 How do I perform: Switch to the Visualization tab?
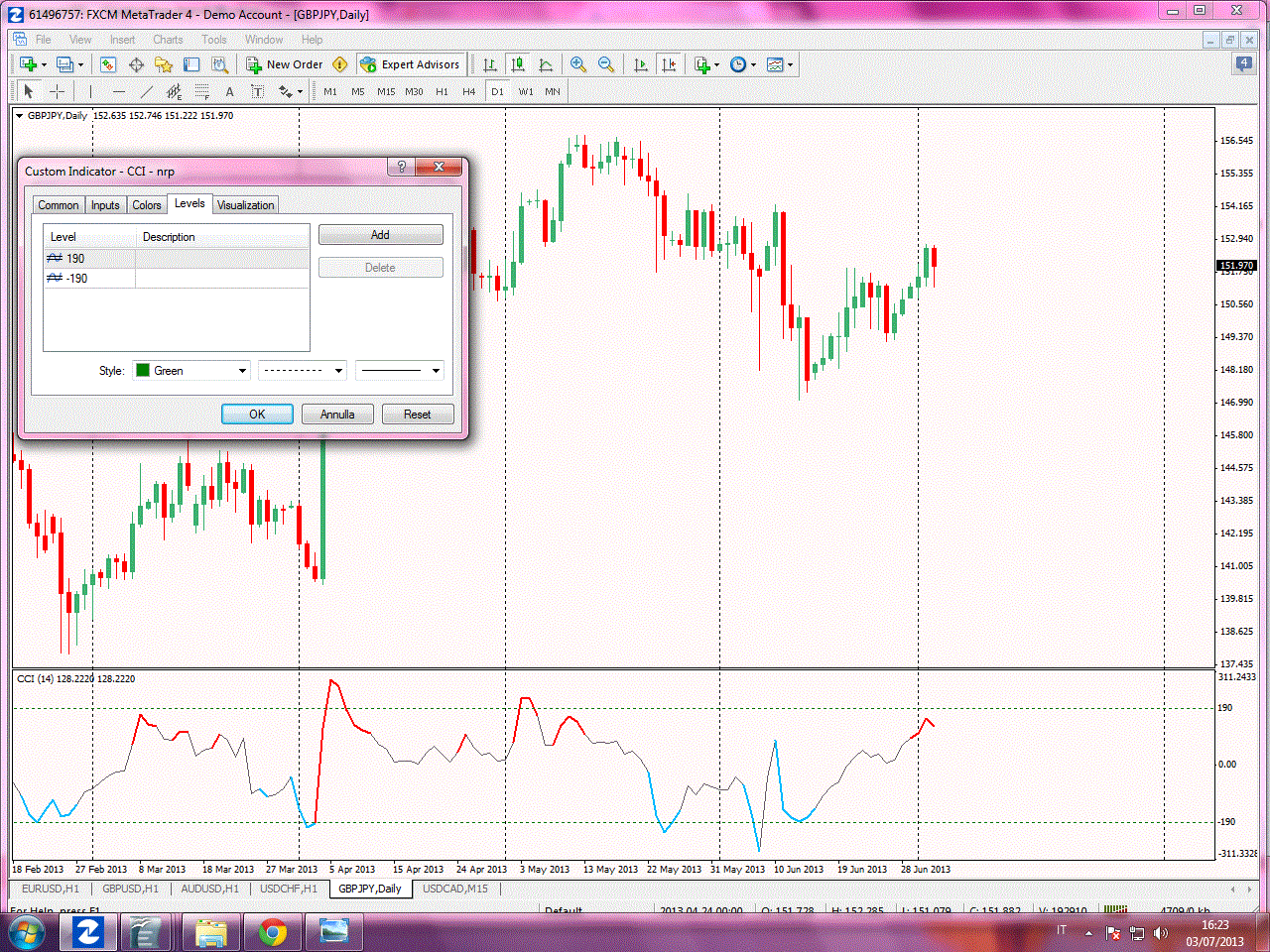pyautogui.click(x=246, y=205)
